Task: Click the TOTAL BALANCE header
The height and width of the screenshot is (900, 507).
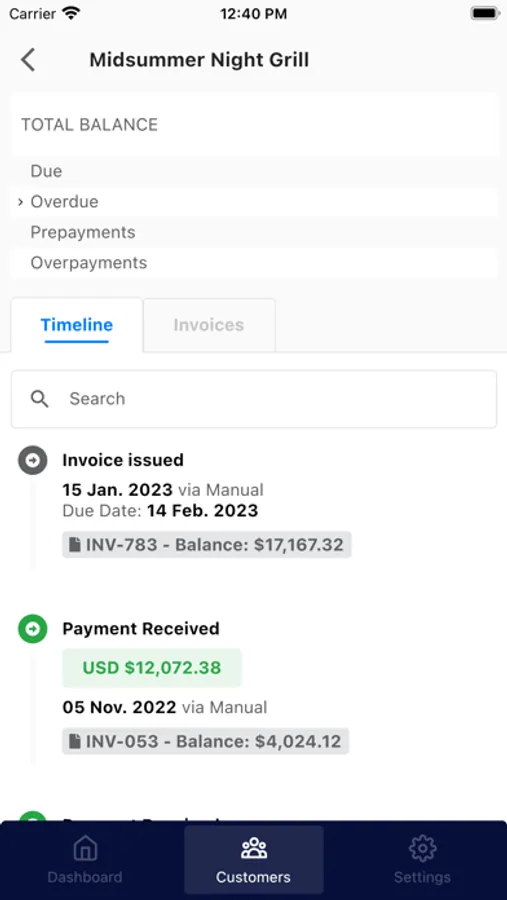Action: (90, 125)
